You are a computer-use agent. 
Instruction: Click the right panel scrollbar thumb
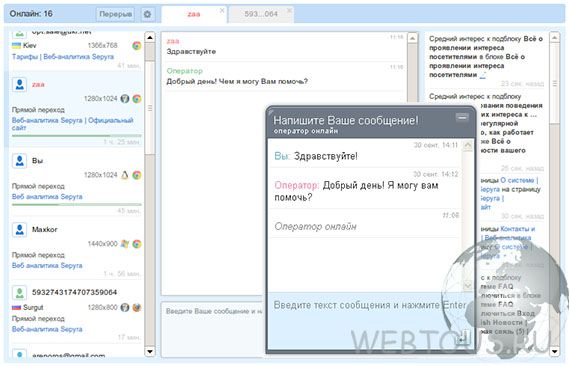(x=554, y=84)
